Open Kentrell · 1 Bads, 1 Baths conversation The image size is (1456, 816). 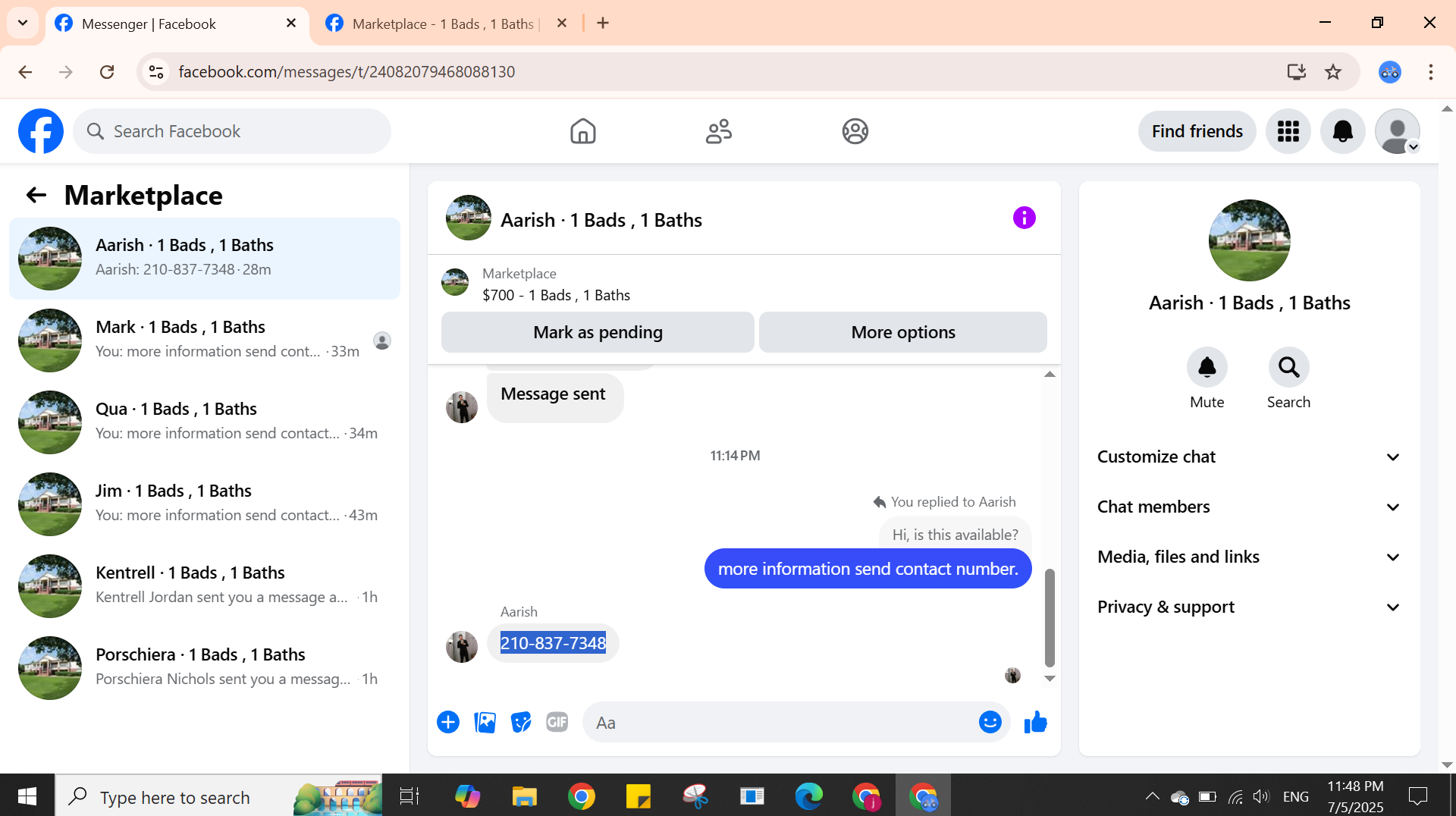[x=205, y=586]
